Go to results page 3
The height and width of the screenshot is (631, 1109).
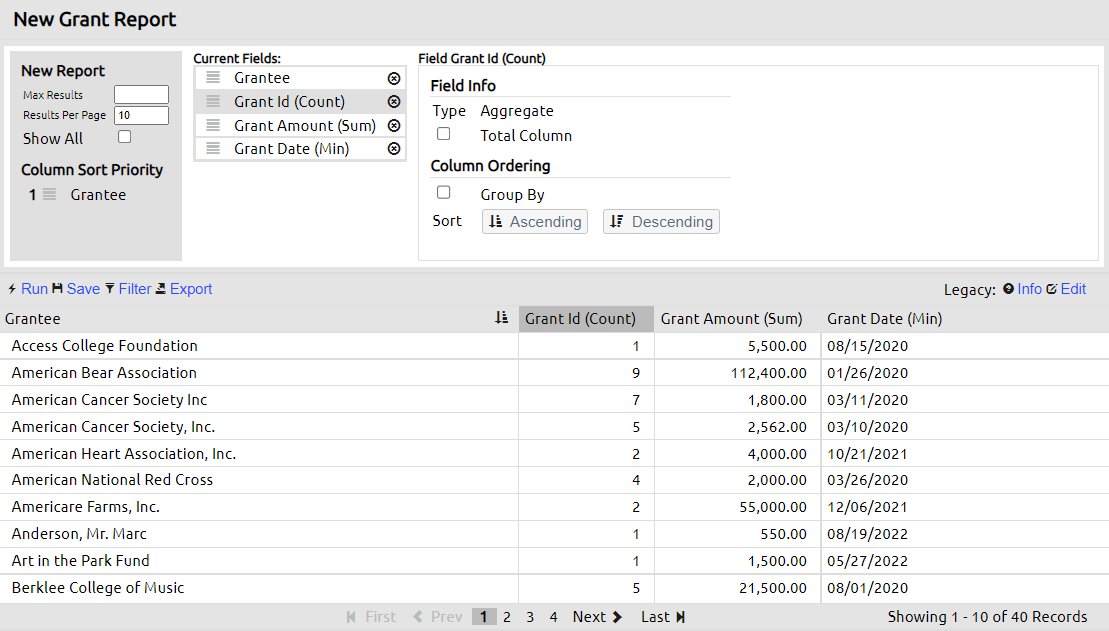click(x=530, y=617)
